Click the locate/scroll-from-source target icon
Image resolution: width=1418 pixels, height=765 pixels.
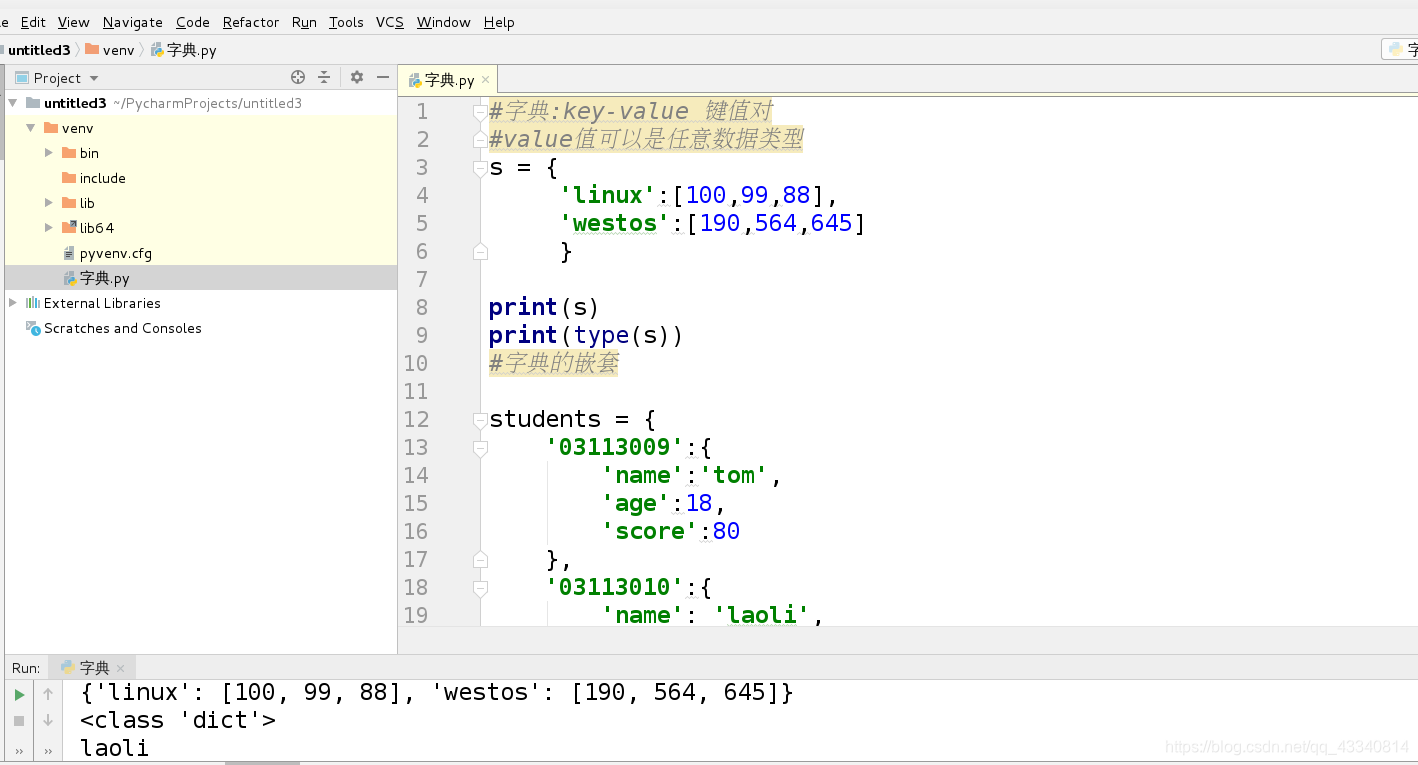click(297, 77)
